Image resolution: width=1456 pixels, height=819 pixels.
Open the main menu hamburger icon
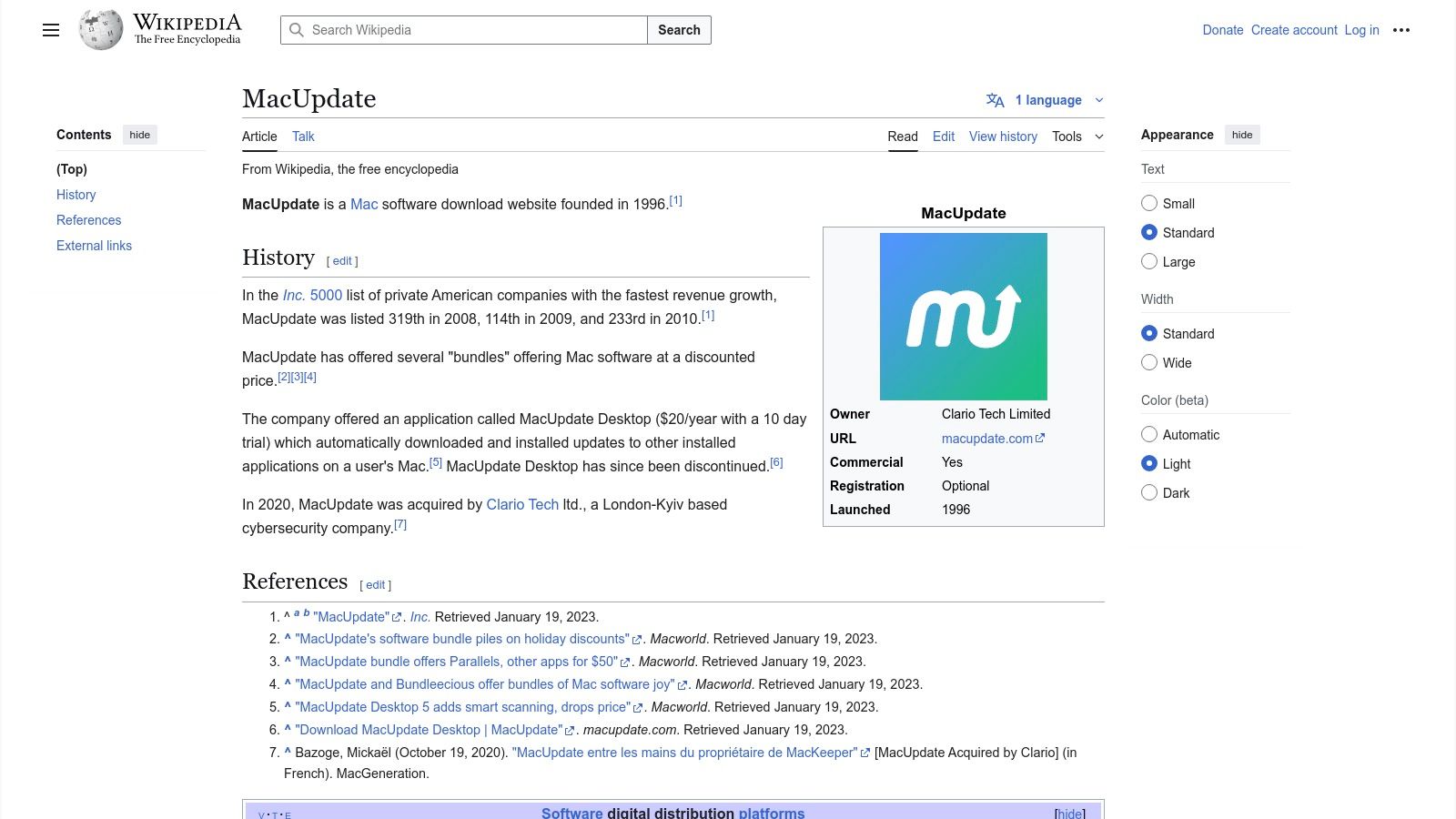click(51, 30)
